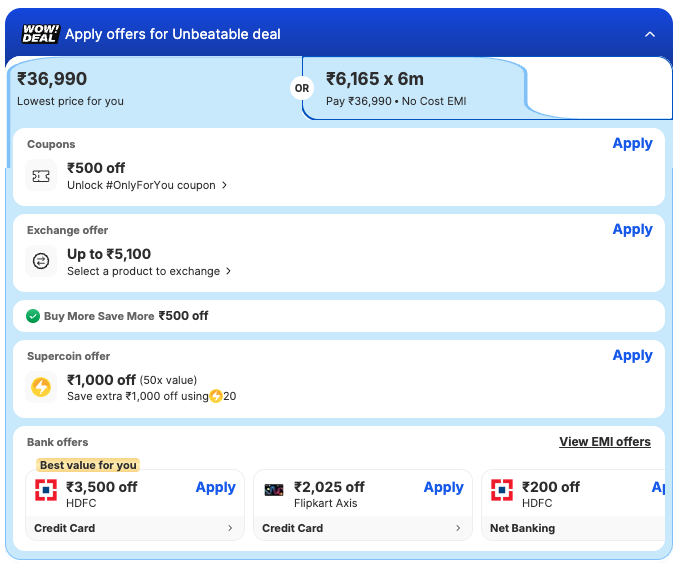Click the coupon ticket icon
678x566 pixels.
point(41,176)
